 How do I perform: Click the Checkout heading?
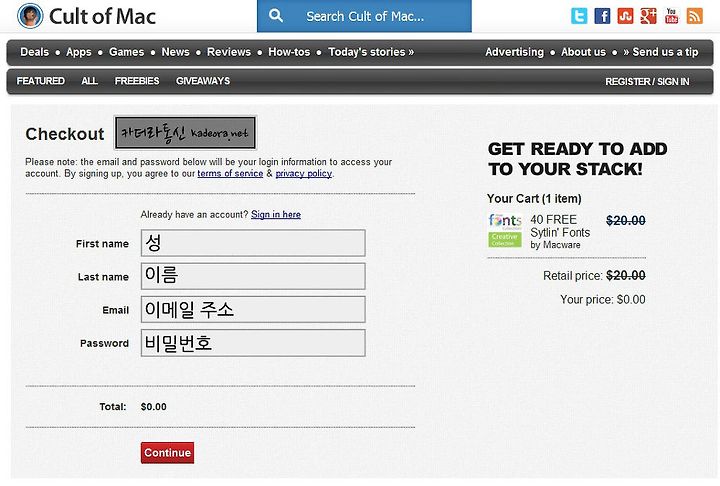(65, 134)
